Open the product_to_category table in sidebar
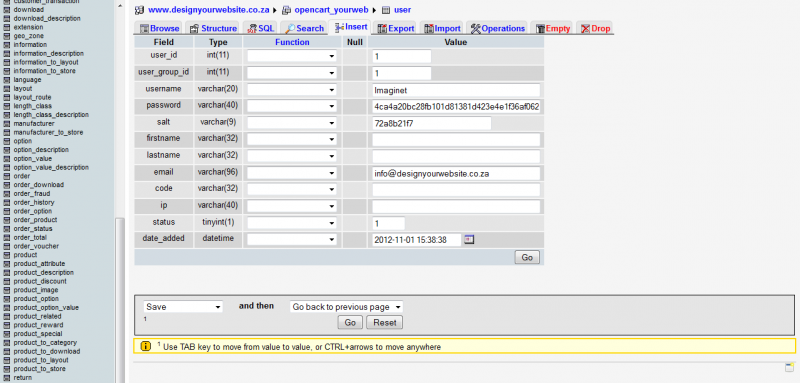Viewport: 800px width, 383px height. coord(45,343)
